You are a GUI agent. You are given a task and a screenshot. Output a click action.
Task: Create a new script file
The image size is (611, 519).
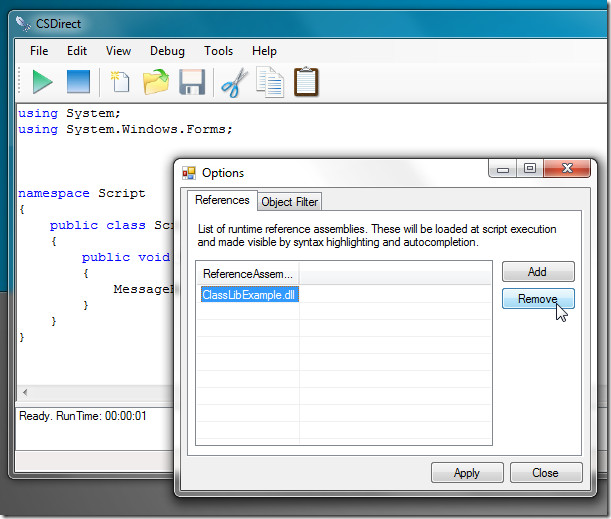pos(120,82)
